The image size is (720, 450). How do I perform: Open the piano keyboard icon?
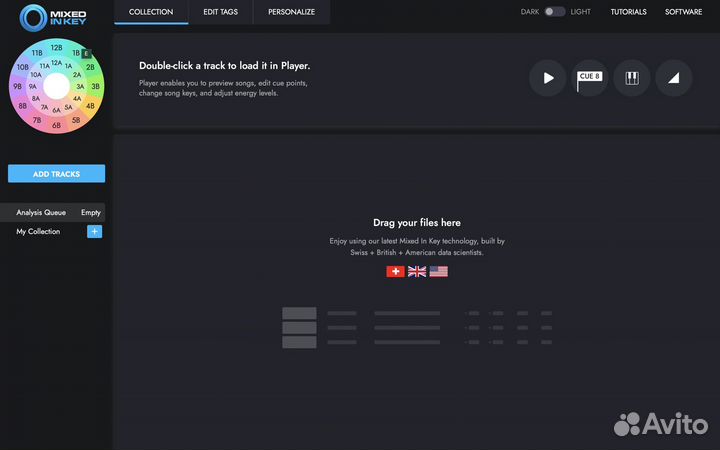pyautogui.click(x=632, y=78)
